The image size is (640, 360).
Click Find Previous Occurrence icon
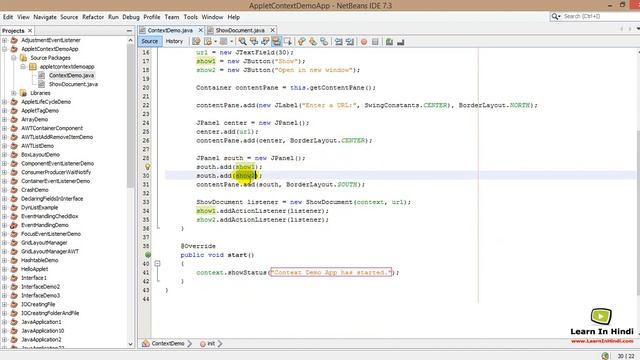pyautogui.click(x=254, y=42)
